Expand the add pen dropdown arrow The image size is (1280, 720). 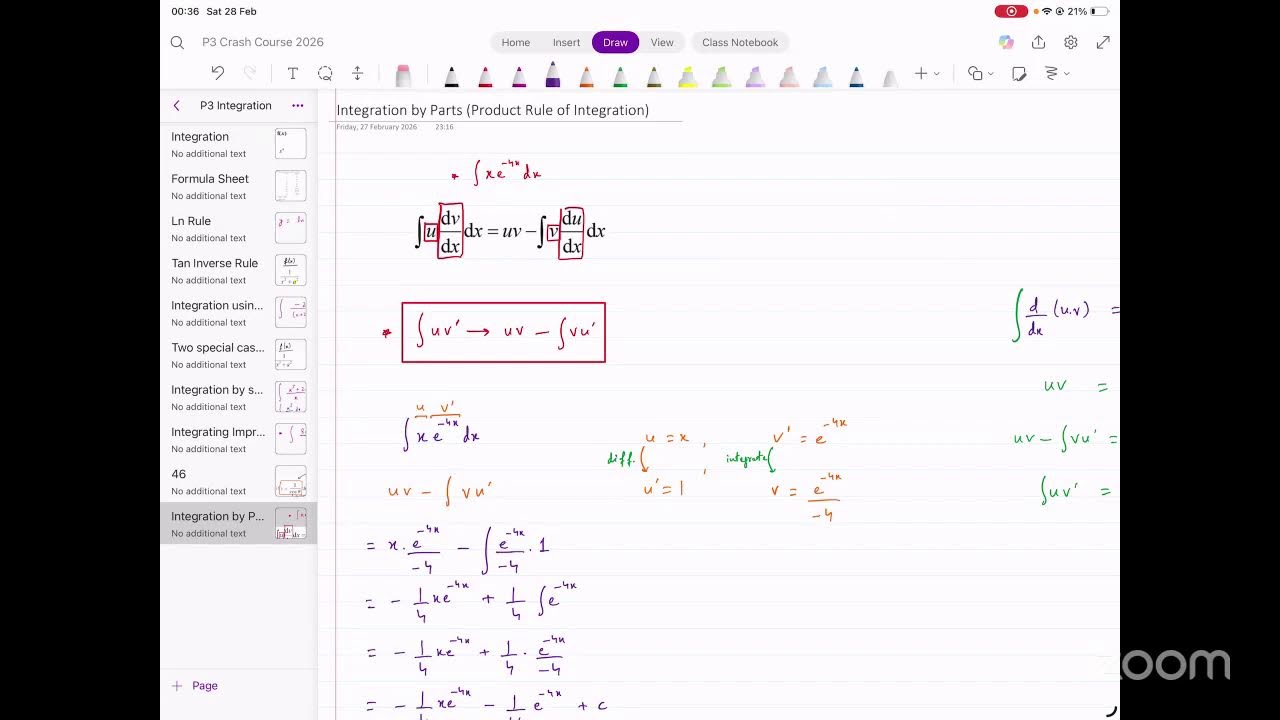[937, 74]
